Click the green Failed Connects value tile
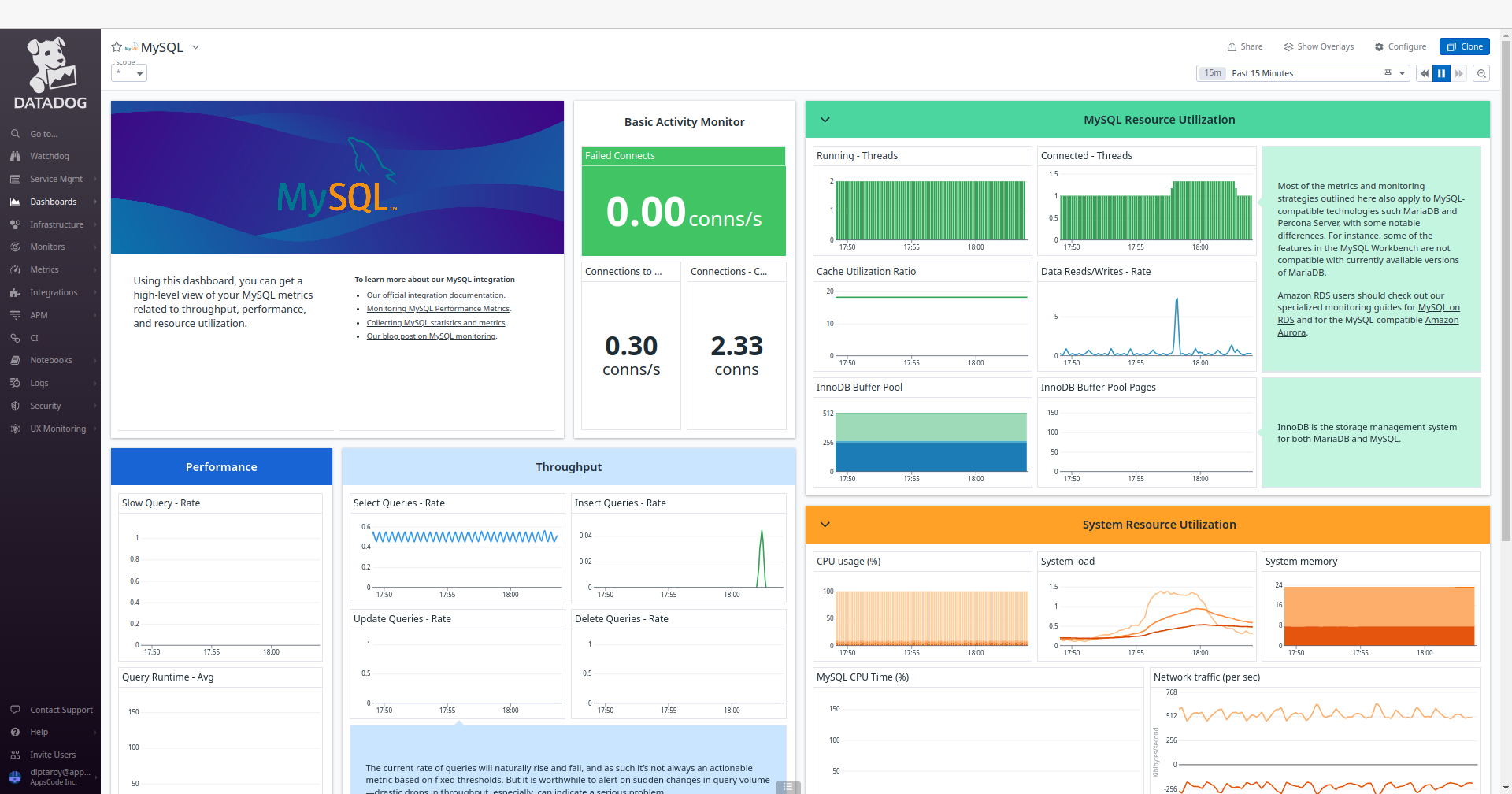This screenshot has width=1512, height=794. click(684, 210)
